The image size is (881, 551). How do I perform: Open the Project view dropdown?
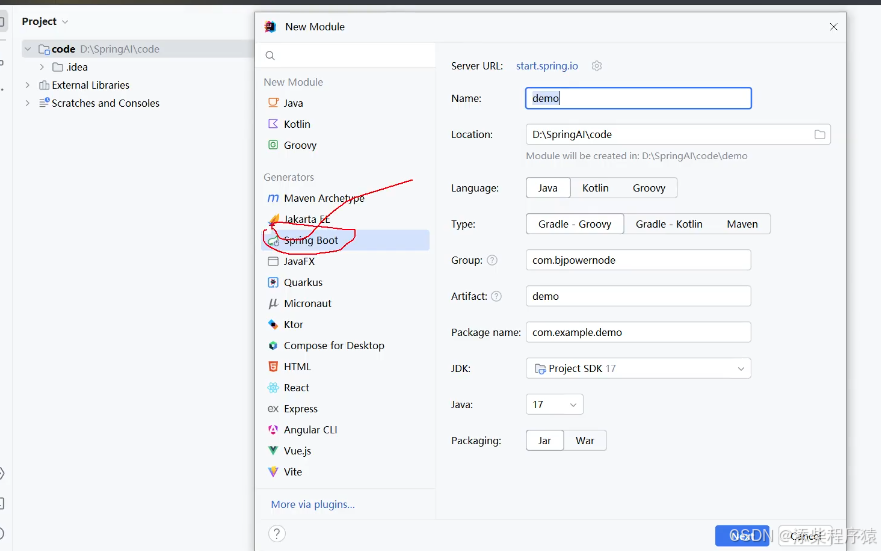pos(45,21)
